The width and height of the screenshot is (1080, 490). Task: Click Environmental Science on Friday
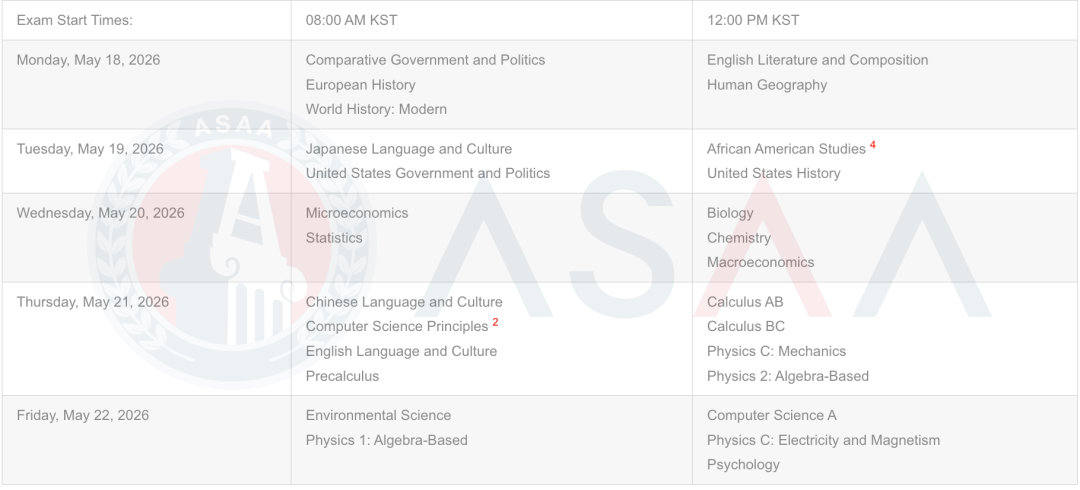[378, 415]
